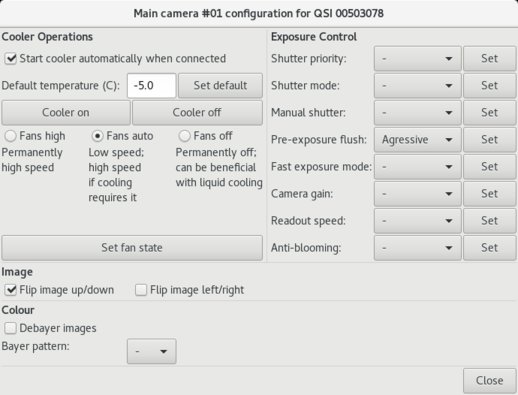518x395 pixels.
Task: Expand the Readout speed dropdown
Action: [x=417, y=221]
